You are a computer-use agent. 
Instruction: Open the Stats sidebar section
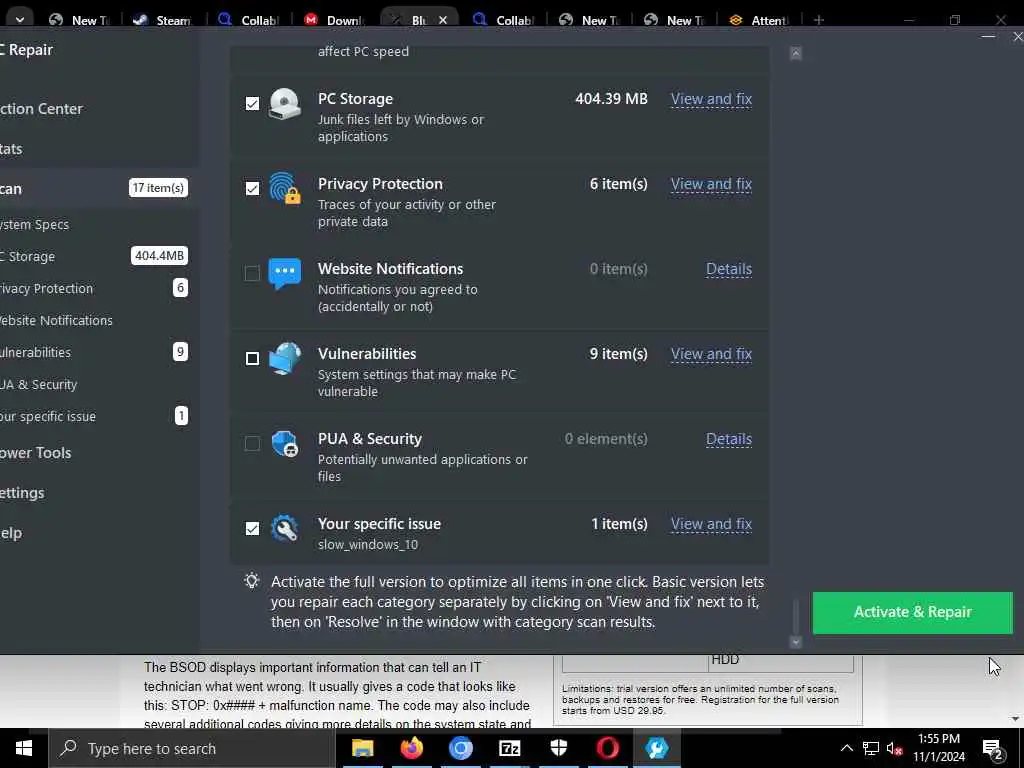click(x=98, y=149)
